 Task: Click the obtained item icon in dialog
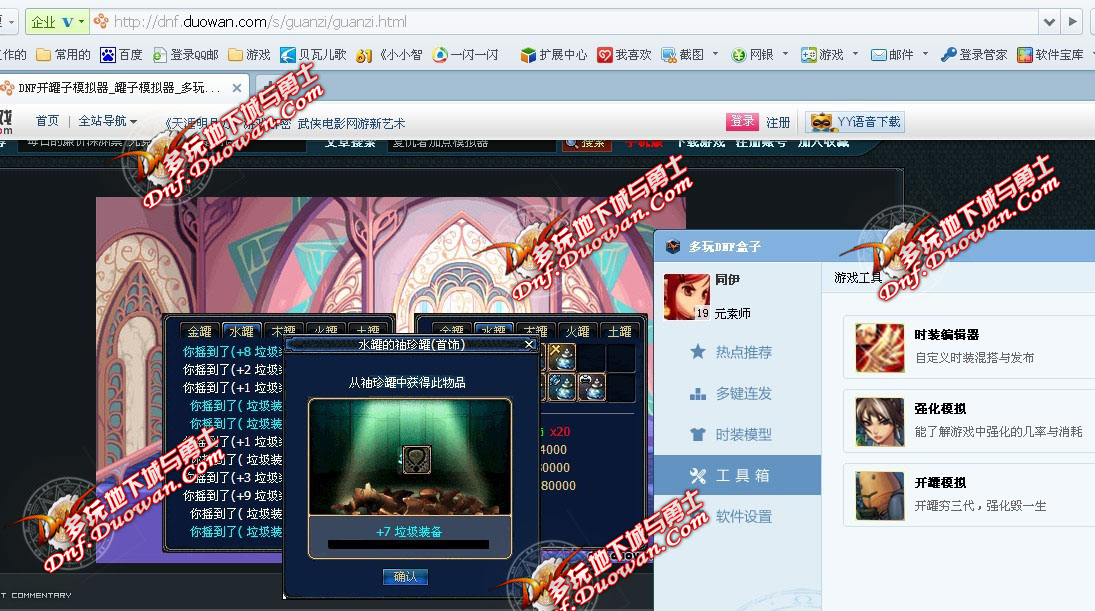point(416,459)
